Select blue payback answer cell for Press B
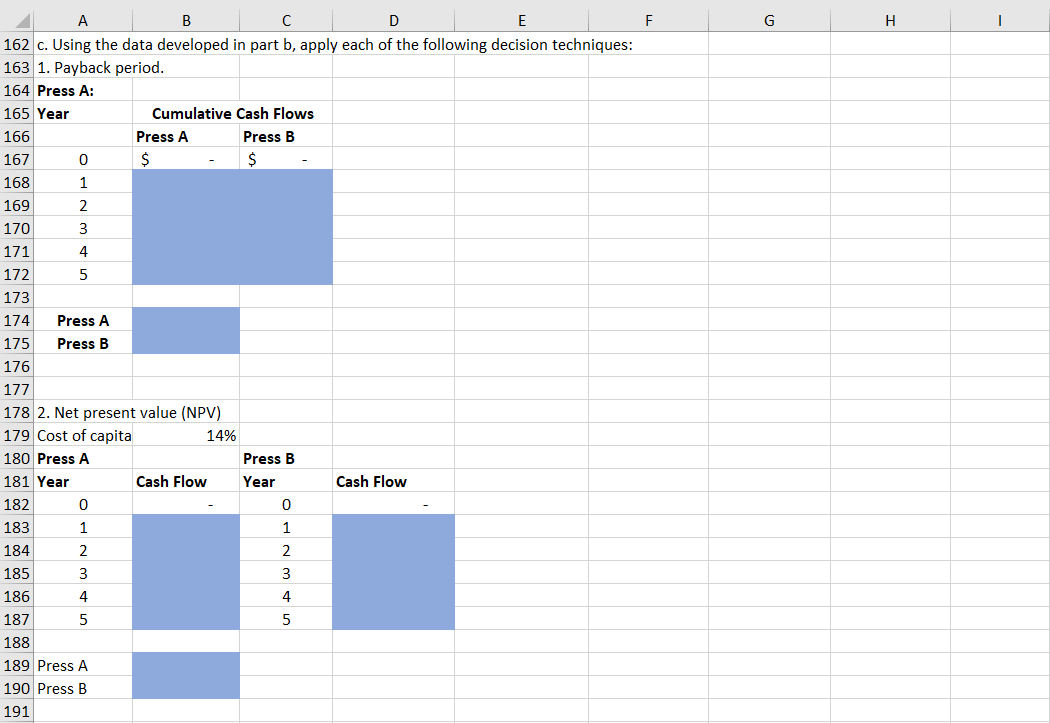The width and height of the screenshot is (1050, 723). pos(186,343)
